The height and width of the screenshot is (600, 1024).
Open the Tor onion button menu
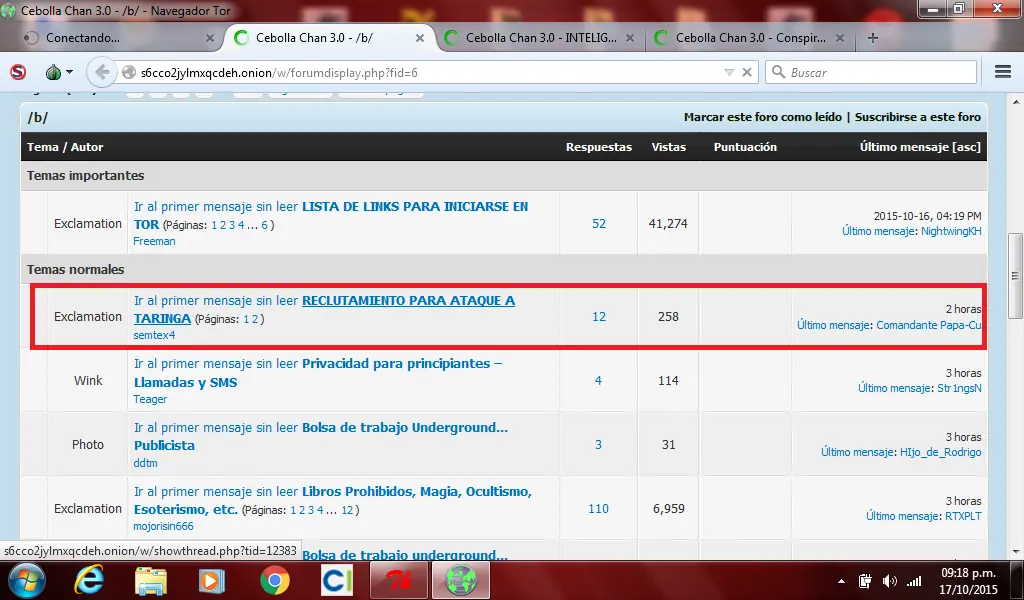click(59, 72)
